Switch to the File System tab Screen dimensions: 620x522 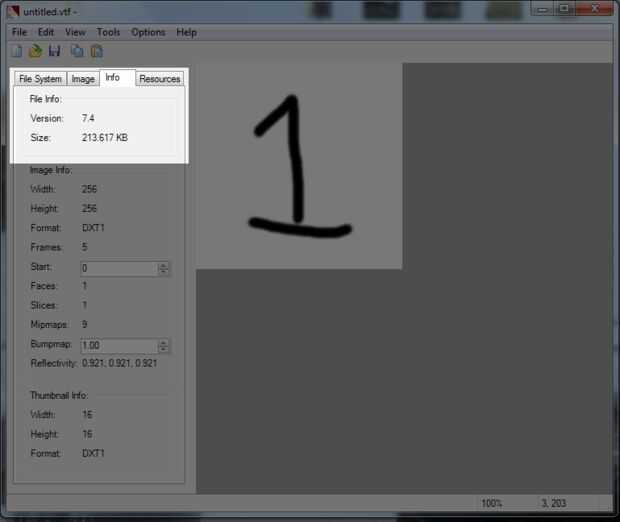(x=40, y=79)
